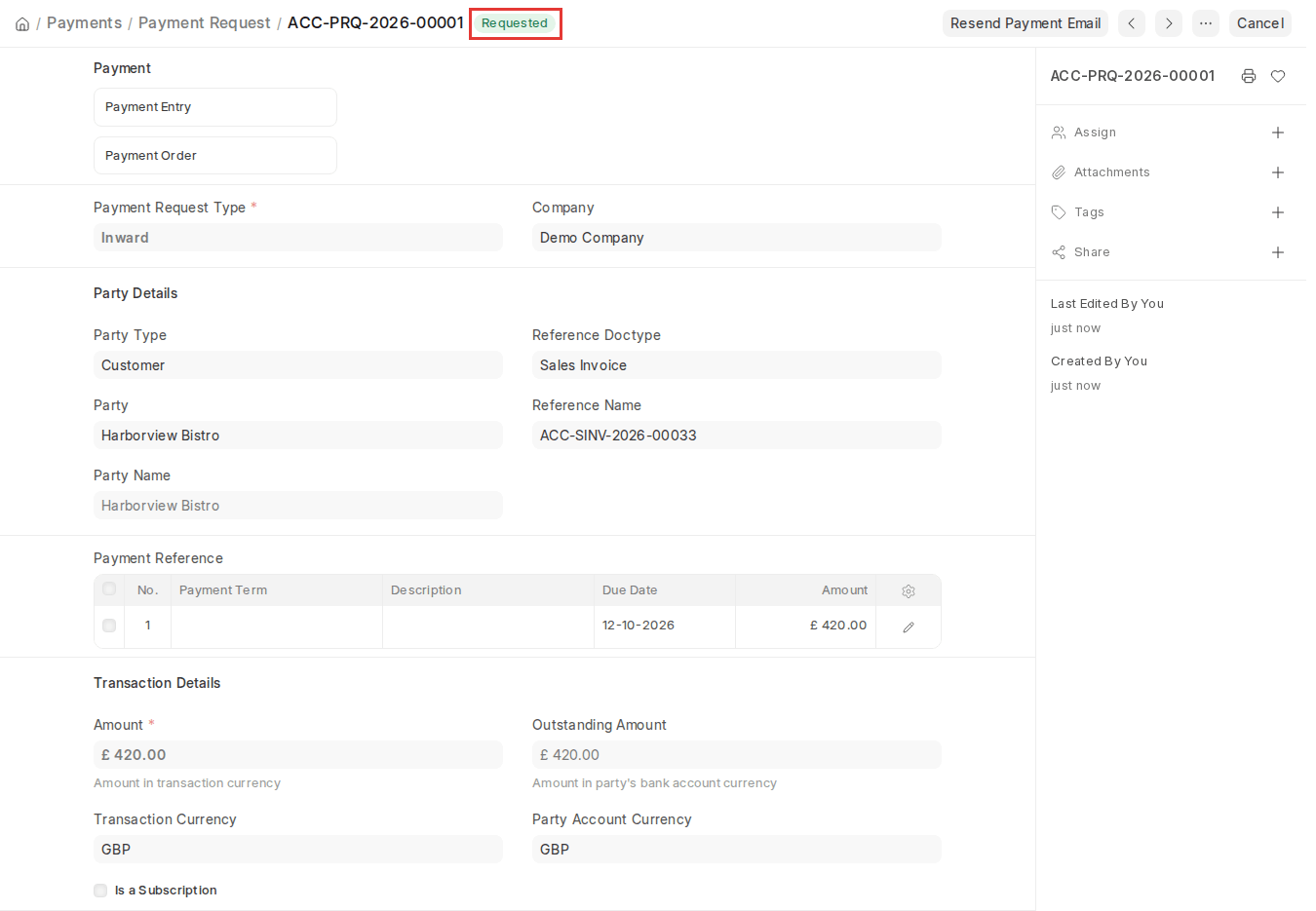Click Resend Payment Email button

tap(1026, 23)
